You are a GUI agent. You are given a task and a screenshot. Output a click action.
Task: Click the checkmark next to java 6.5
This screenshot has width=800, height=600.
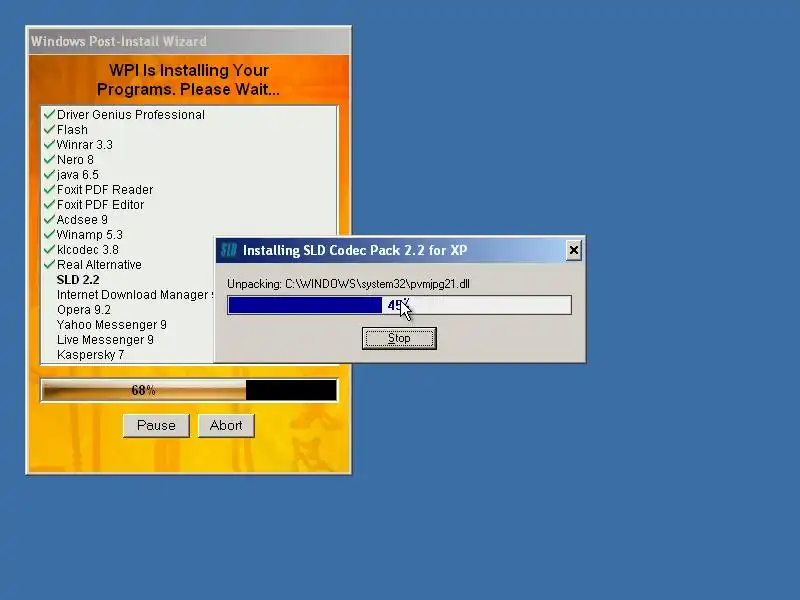click(x=49, y=174)
